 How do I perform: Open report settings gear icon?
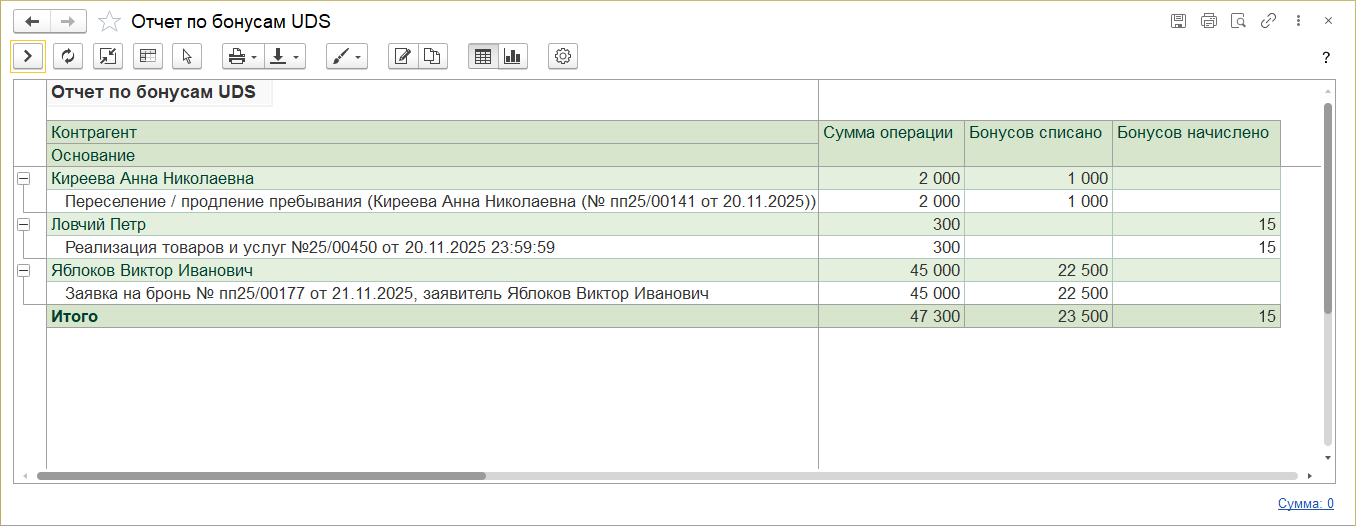click(563, 57)
